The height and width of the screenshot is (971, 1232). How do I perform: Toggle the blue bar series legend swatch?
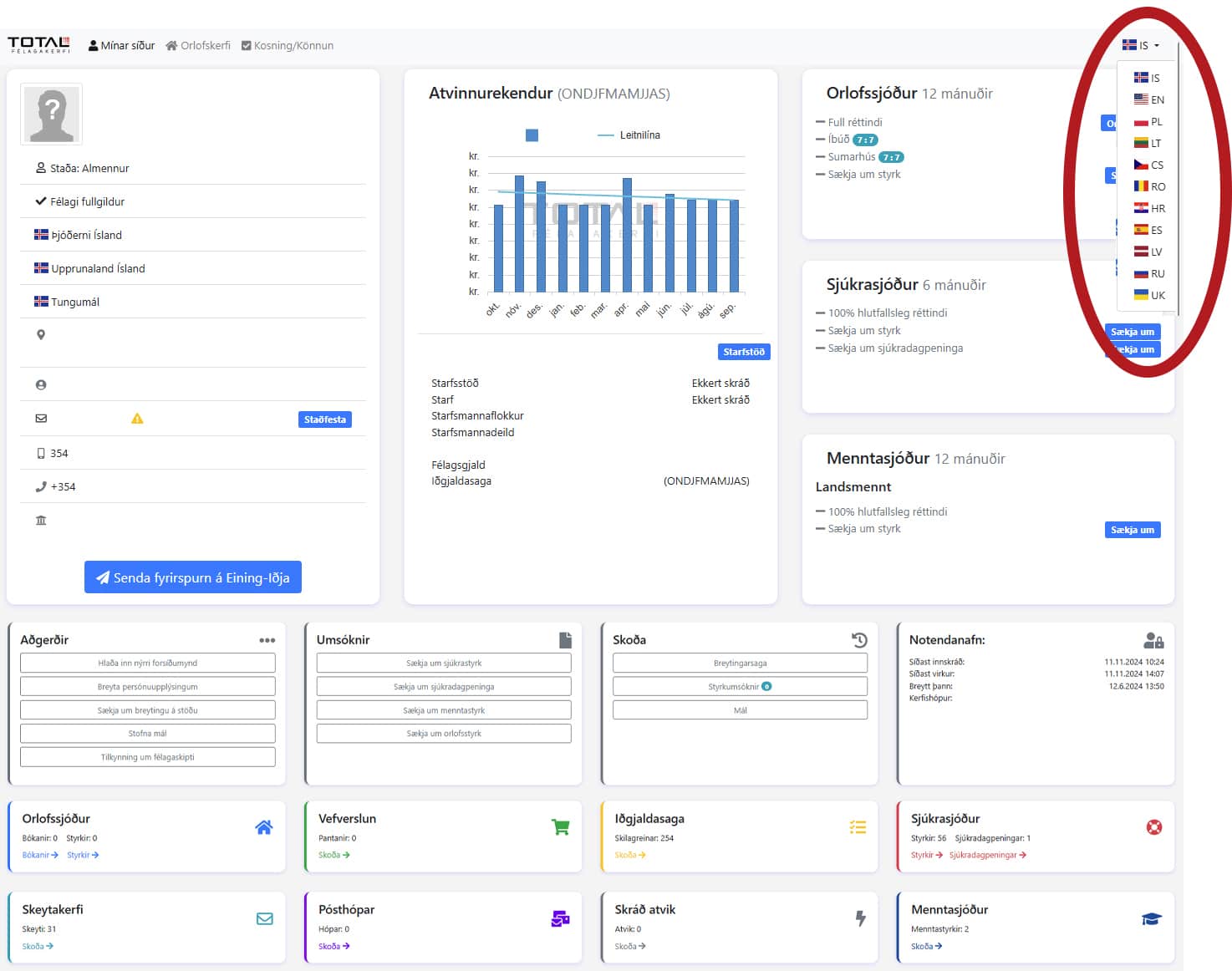[x=532, y=135]
